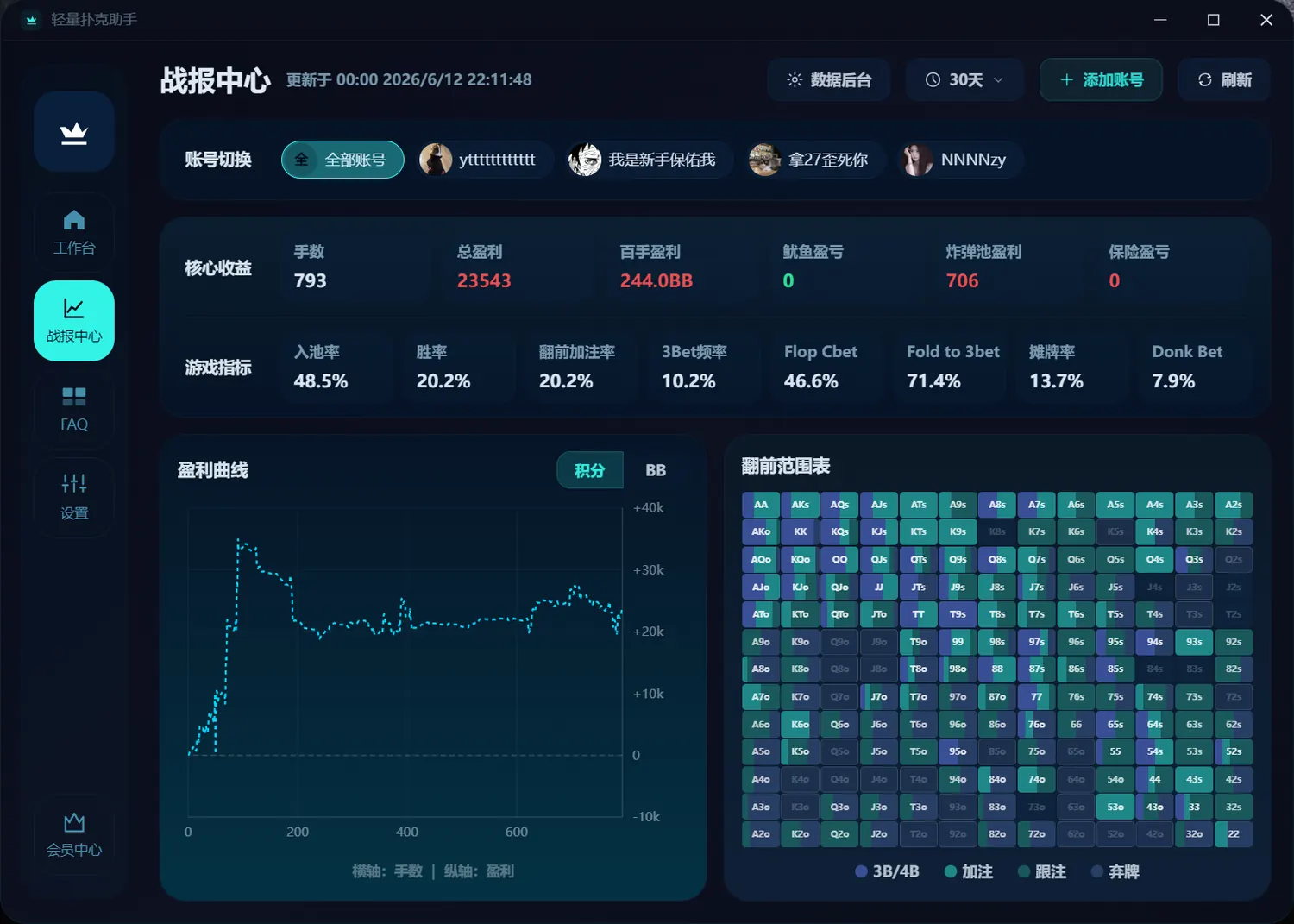Choose the 拿27歪死你 account

[814, 160]
